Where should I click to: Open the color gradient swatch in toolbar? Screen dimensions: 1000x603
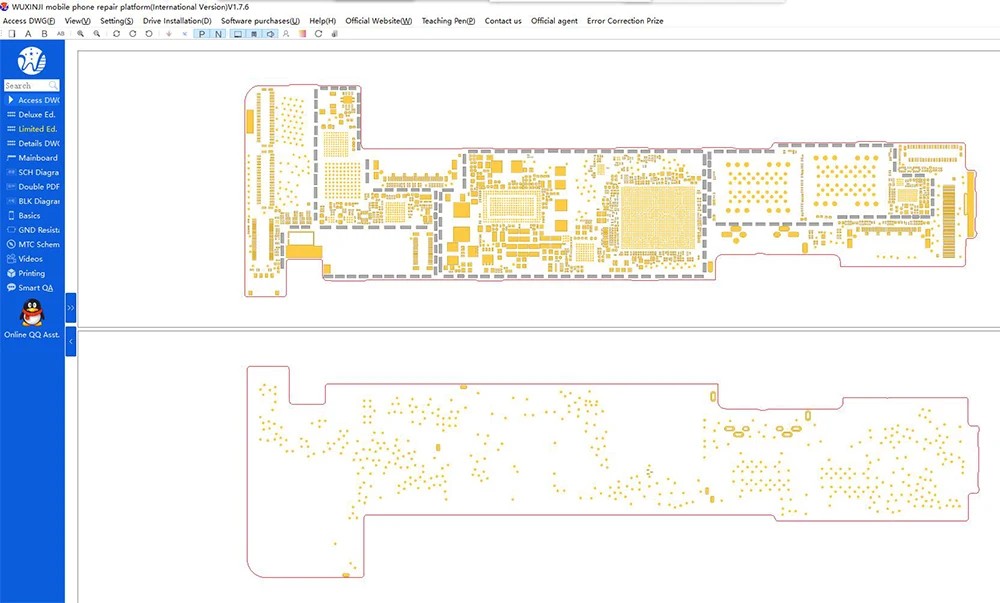(x=303, y=34)
